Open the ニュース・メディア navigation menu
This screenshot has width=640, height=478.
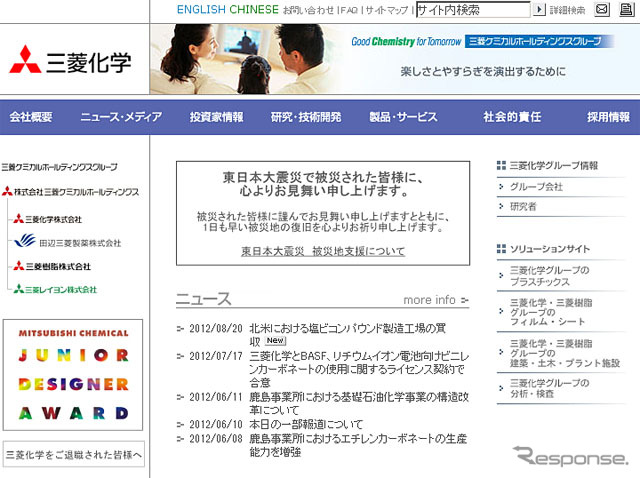pos(121,117)
